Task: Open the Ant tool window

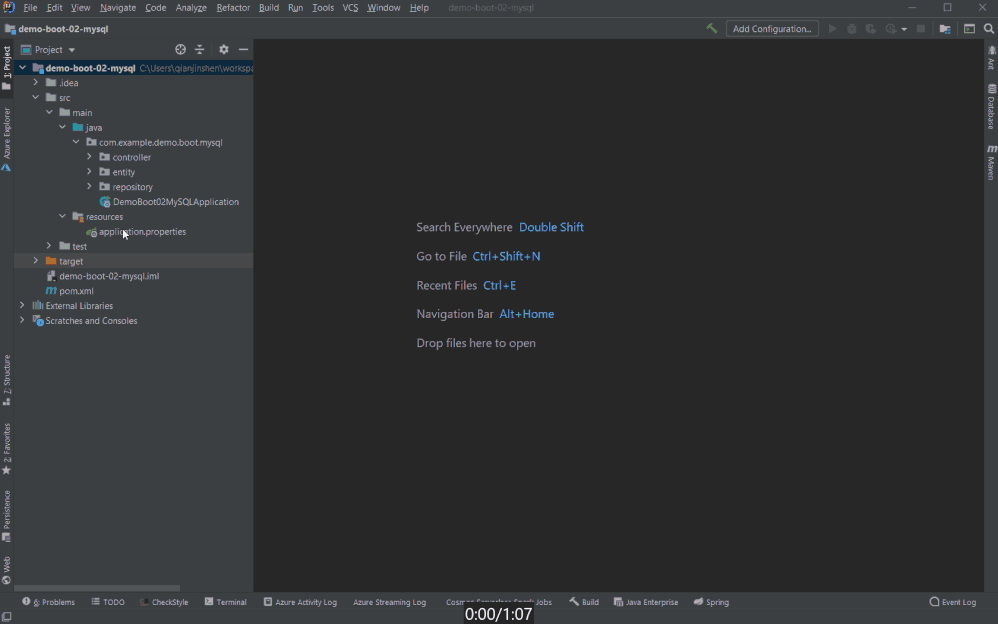Action: pos(991,57)
